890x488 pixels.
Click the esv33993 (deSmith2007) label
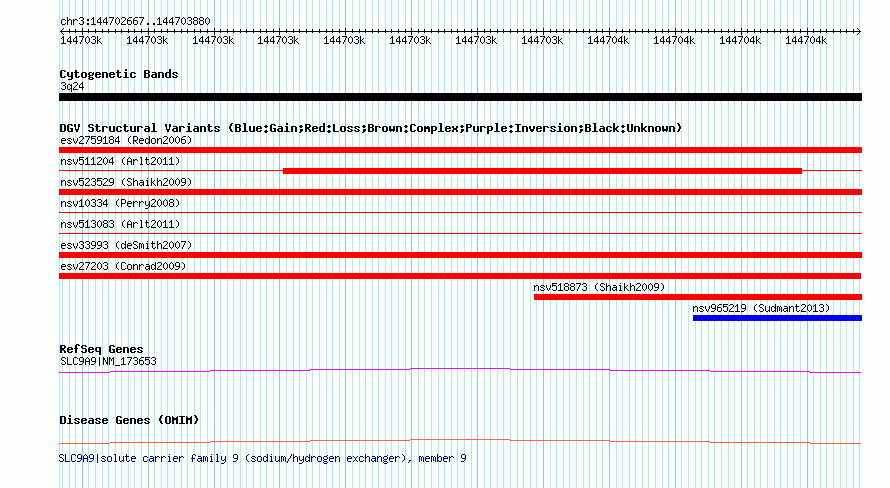pyautogui.click(x=126, y=245)
